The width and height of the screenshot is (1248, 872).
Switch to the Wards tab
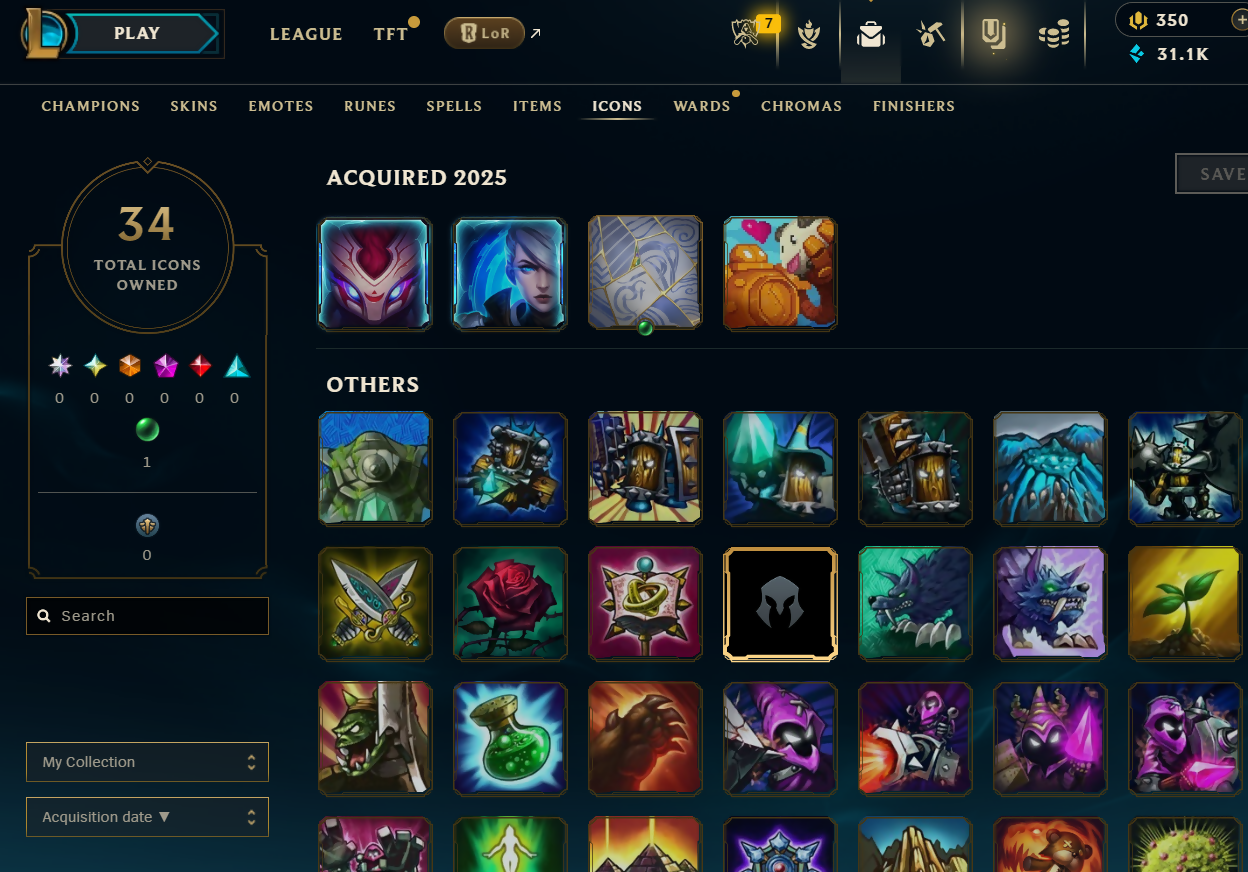pyautogui.click(x=702, y=106)
